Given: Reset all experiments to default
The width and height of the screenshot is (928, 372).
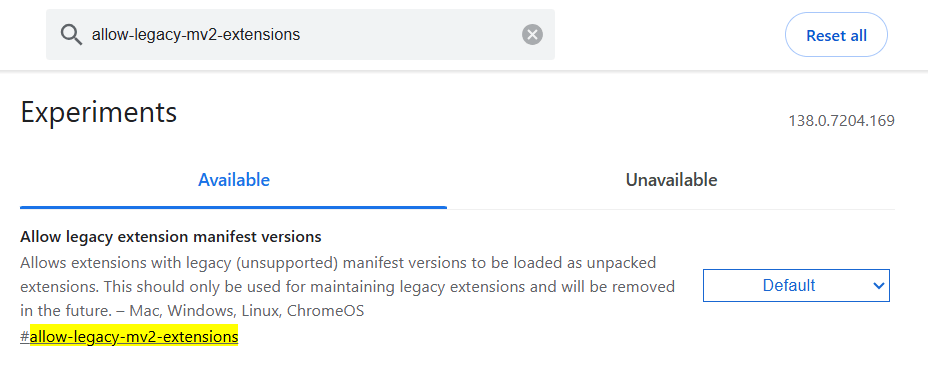Looking at the screenshot, I should 836,35.
